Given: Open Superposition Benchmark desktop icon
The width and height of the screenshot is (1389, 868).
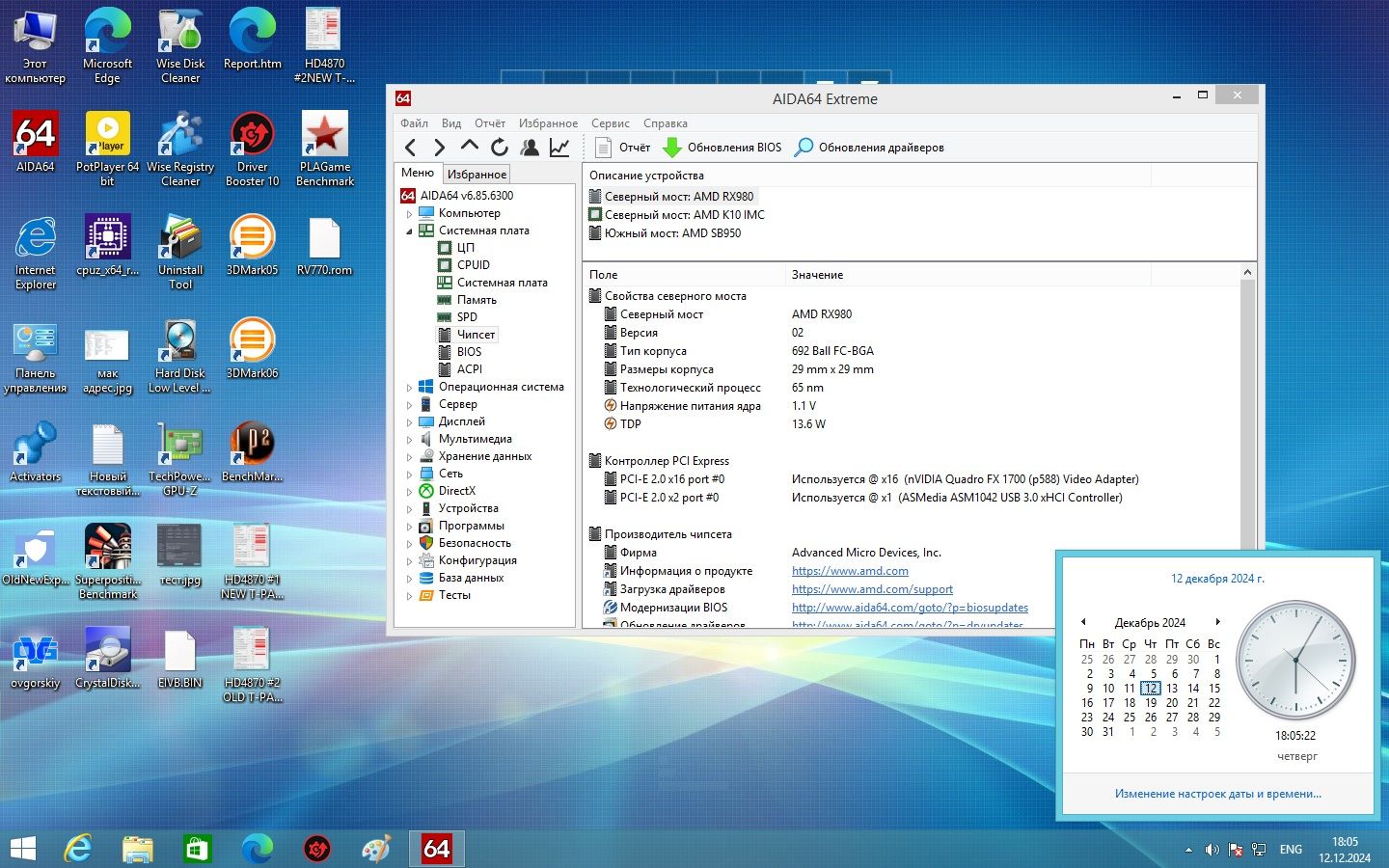Looking at the screenshot, I should 108,562.
